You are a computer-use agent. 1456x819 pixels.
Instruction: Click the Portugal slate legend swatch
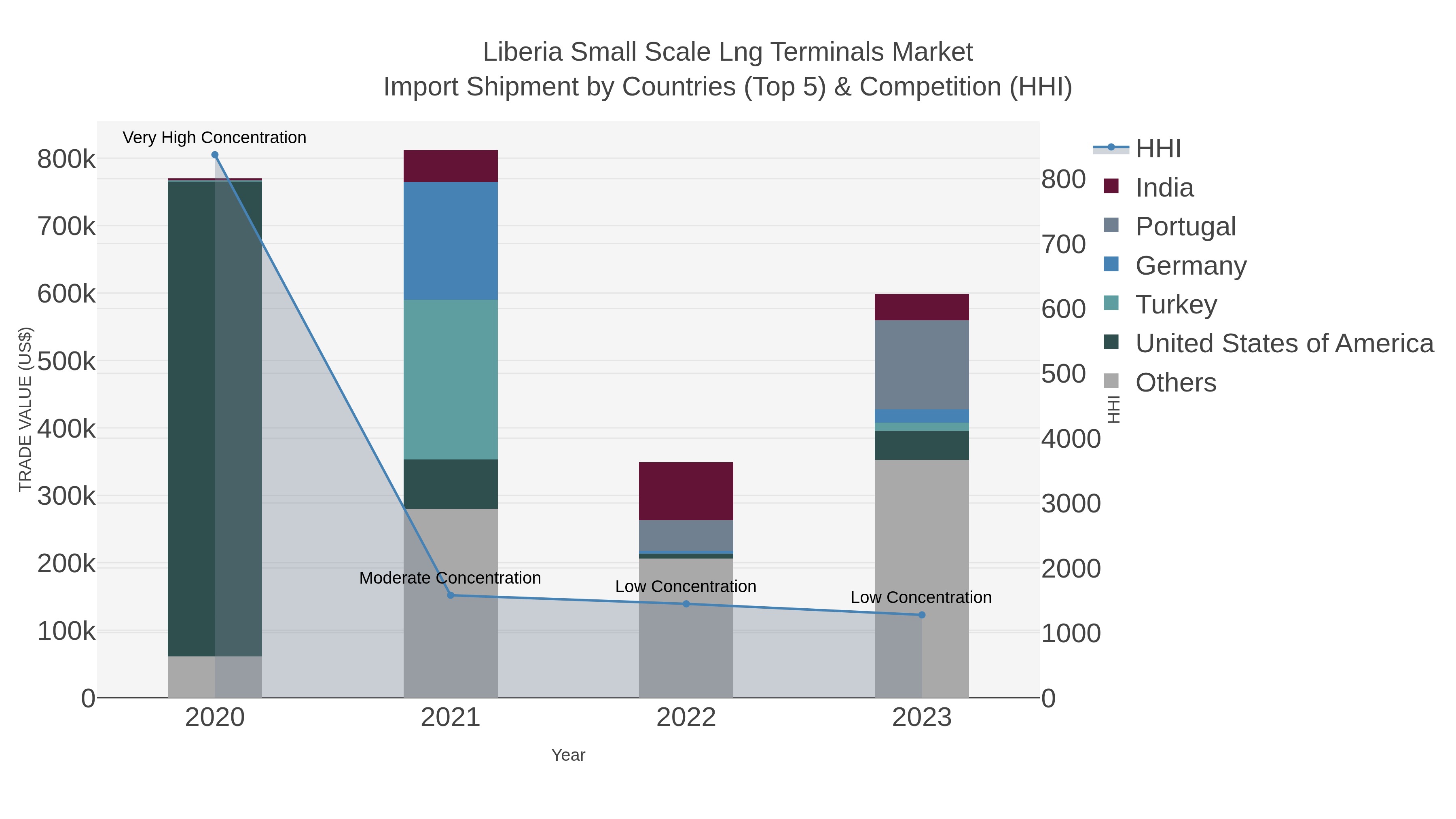click(1111, 225)
